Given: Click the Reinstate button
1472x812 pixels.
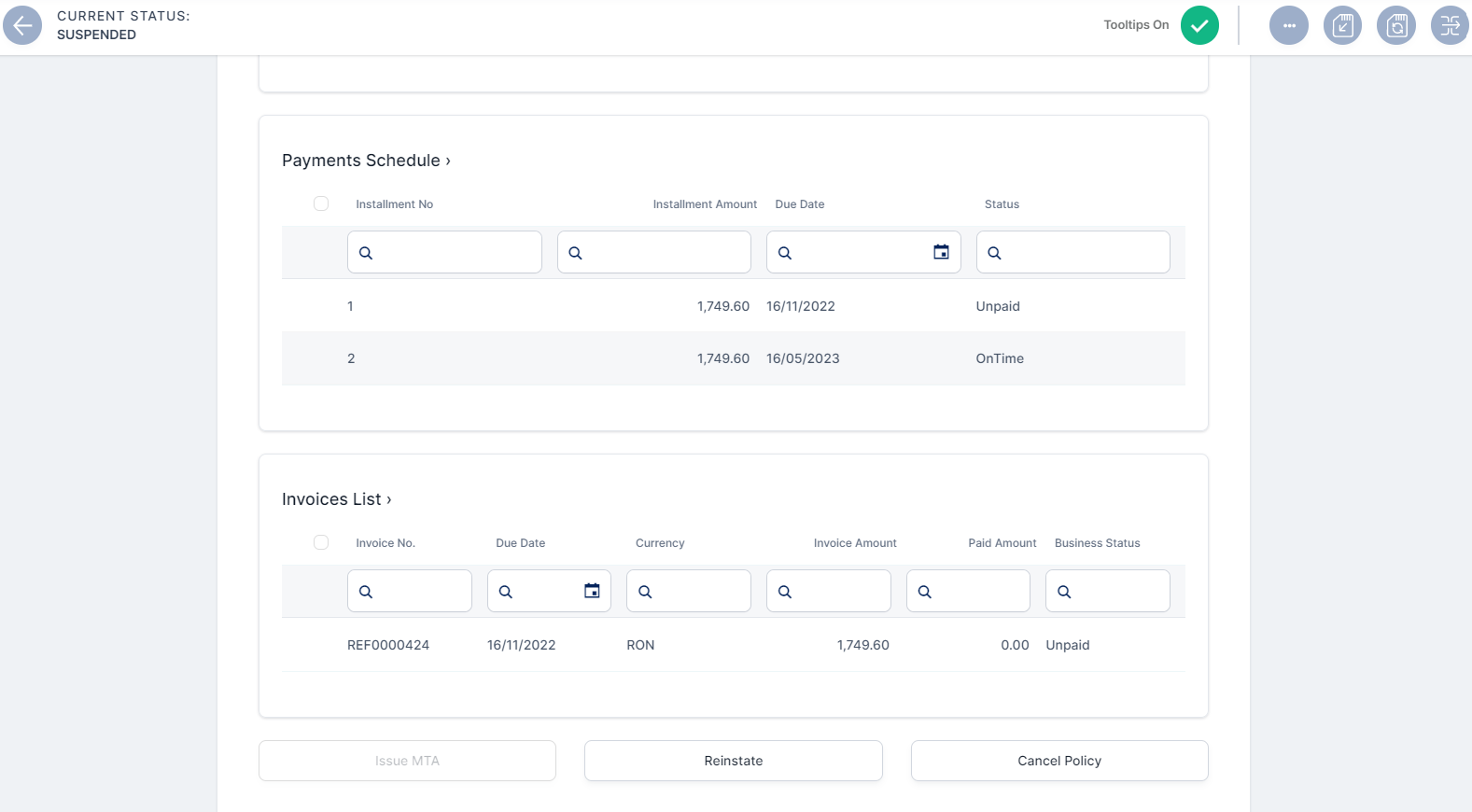Looking at the screenshot, I should coord(733,761).
